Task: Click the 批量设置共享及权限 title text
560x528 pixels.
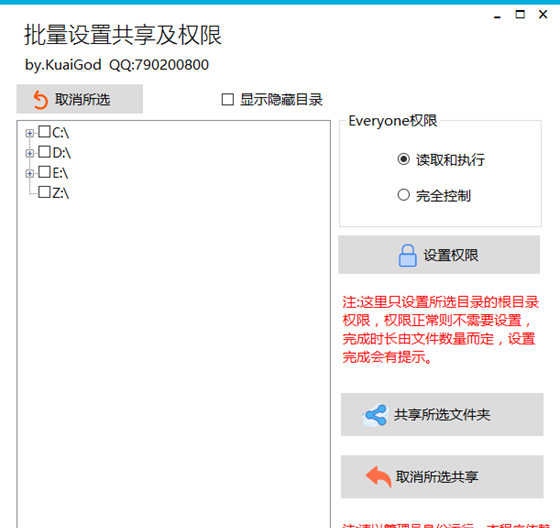Action: point(123,35)
